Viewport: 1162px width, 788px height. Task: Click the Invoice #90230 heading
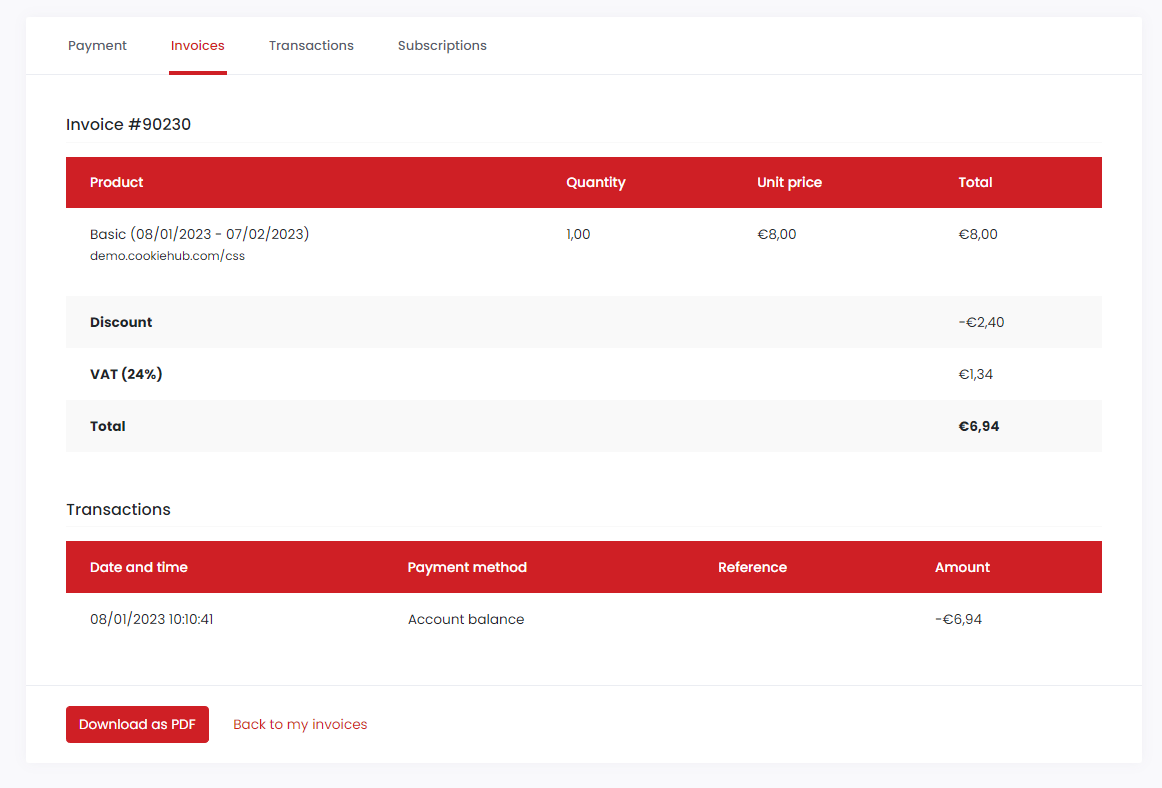tap(128, 124)
